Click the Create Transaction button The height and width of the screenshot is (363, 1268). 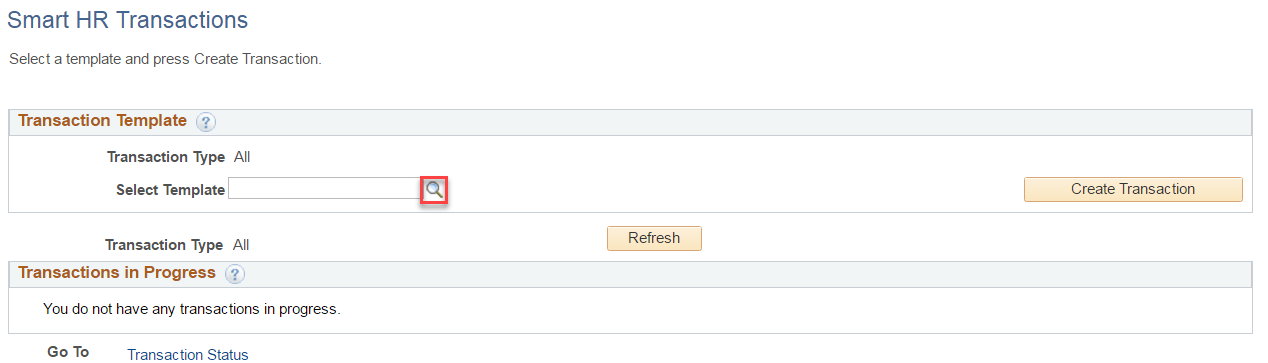coord(1133,189)
